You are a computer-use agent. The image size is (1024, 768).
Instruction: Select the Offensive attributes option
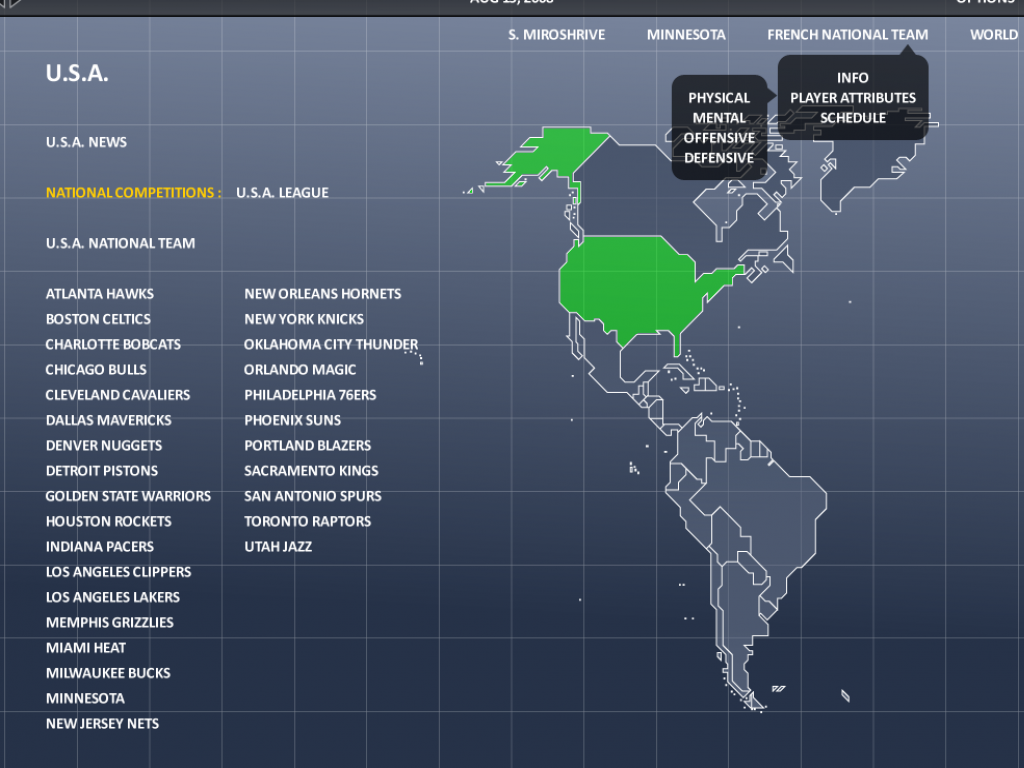click(x=718, y=138)
